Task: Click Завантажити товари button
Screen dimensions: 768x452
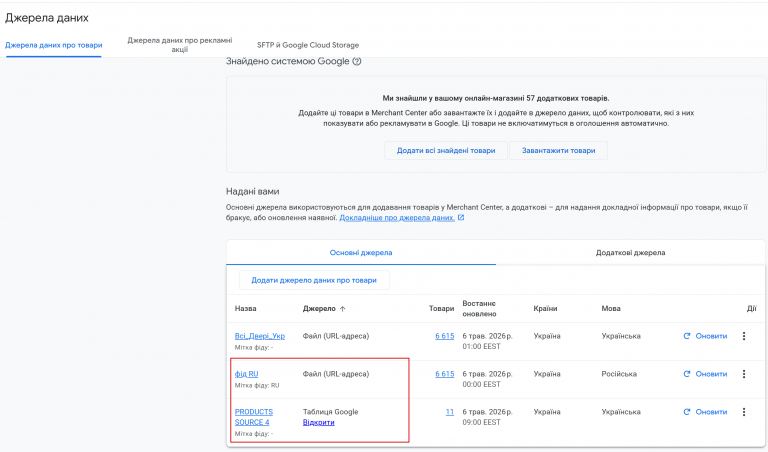Action: point(558,150)
